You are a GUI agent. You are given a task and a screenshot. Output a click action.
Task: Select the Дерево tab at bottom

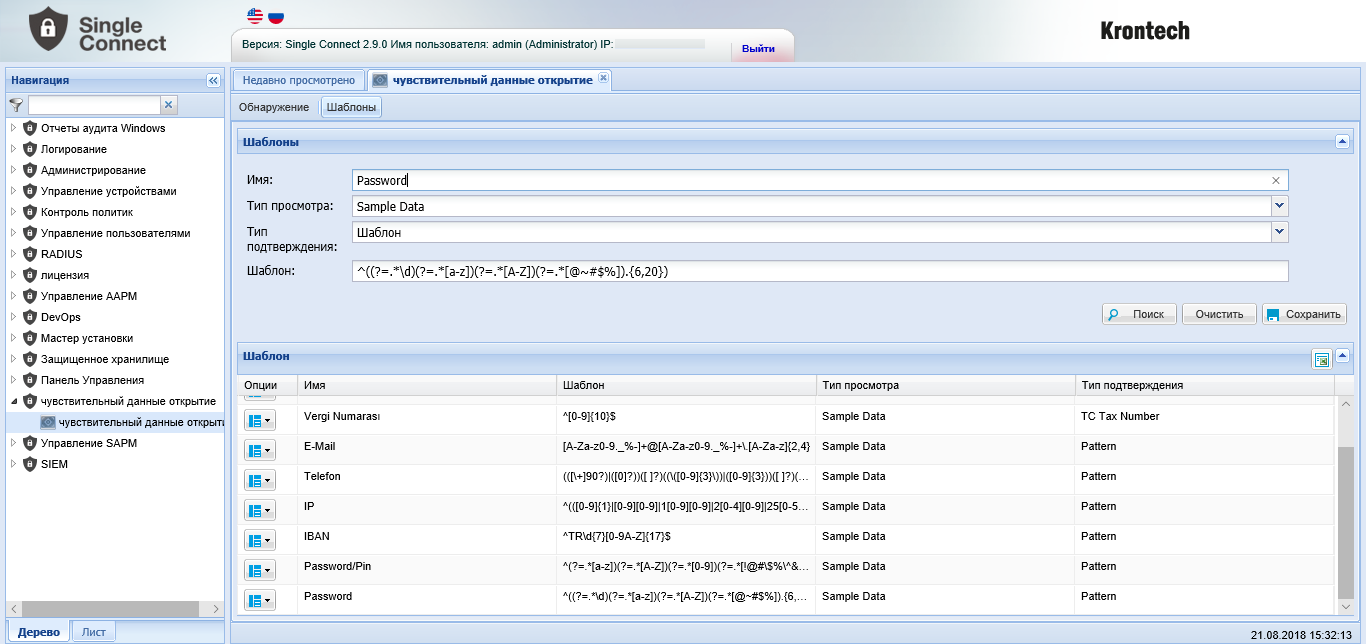(x=38, y=631)
